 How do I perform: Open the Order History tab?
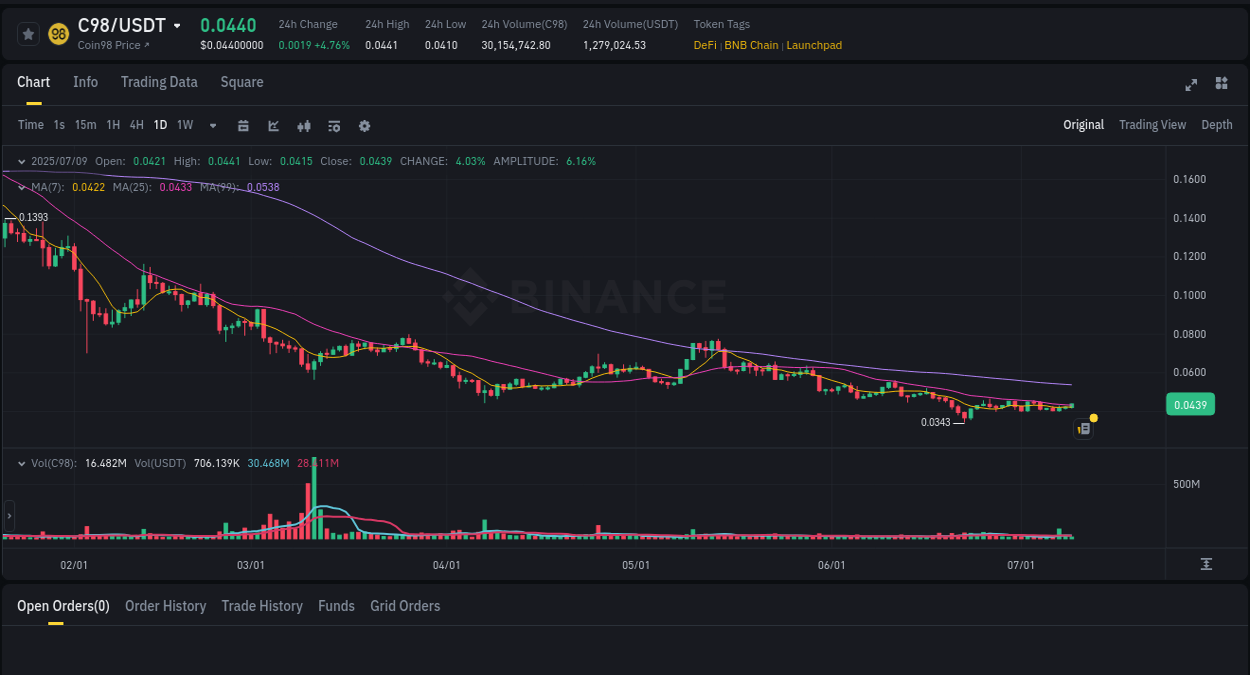click(x=165, y=606)
